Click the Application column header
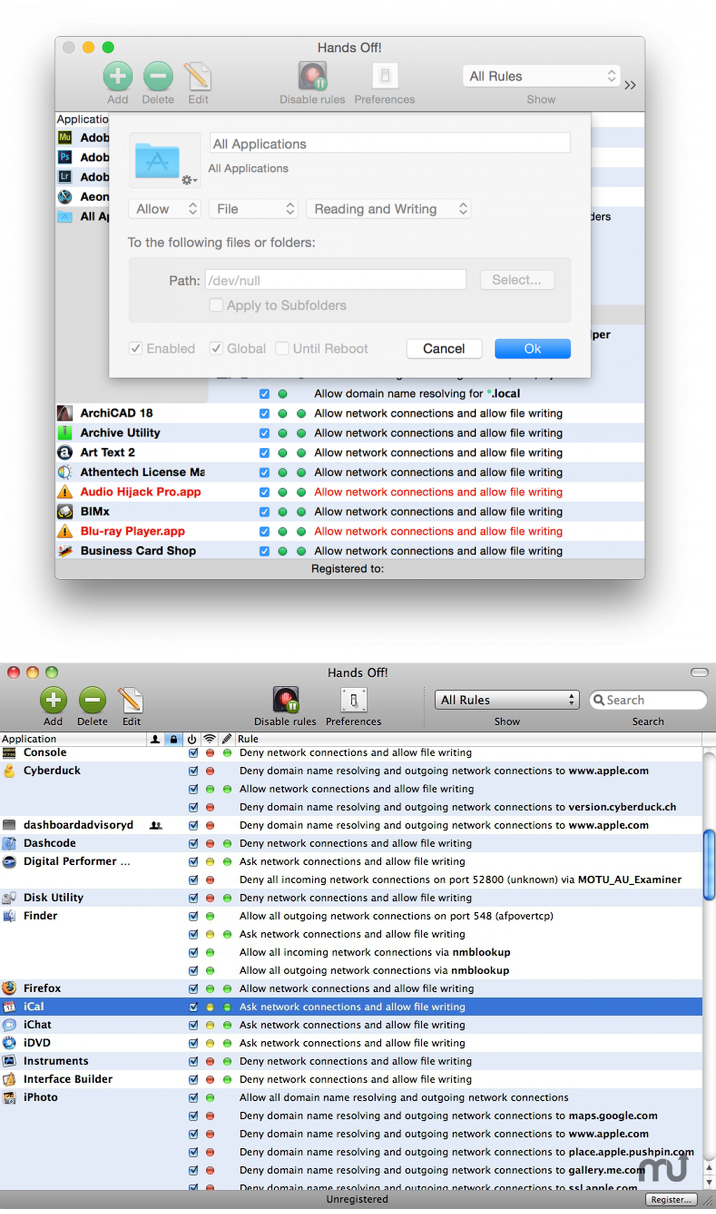The image size is (716, 1214). (73, 739)
